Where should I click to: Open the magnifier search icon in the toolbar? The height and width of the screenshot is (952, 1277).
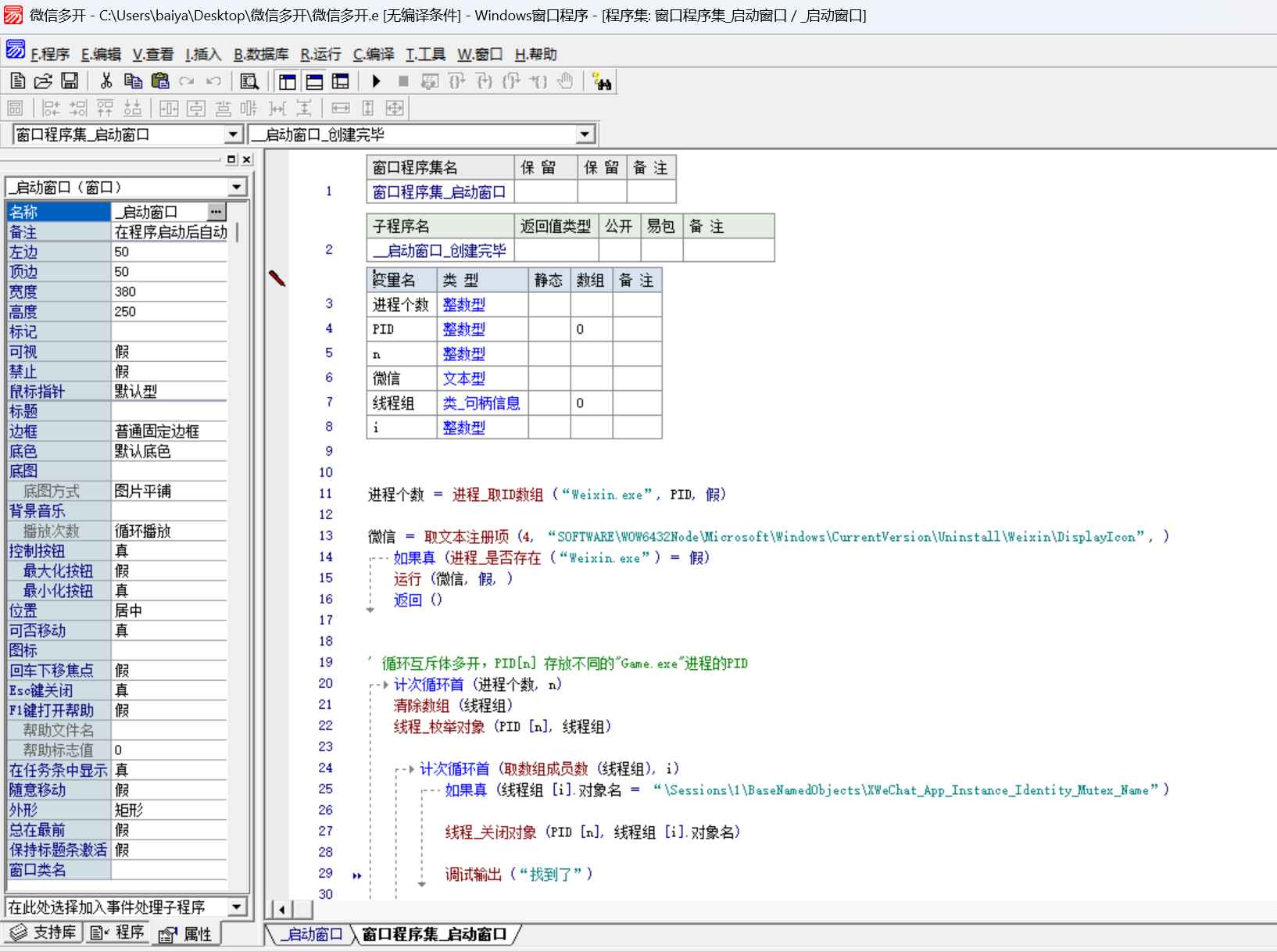pos(249,81)
